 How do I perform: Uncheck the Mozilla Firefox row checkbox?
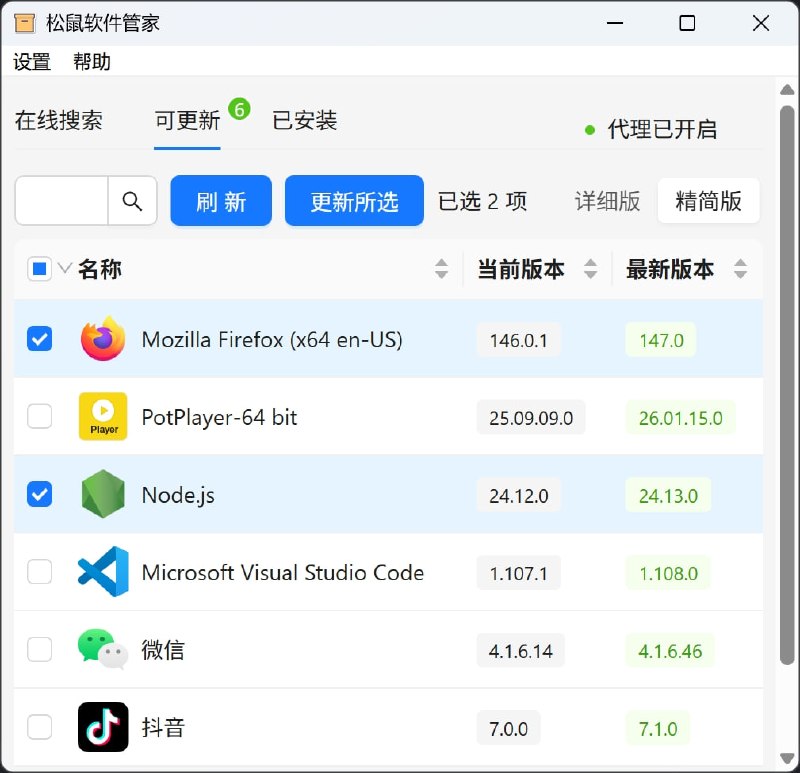[x=39, y=340]
